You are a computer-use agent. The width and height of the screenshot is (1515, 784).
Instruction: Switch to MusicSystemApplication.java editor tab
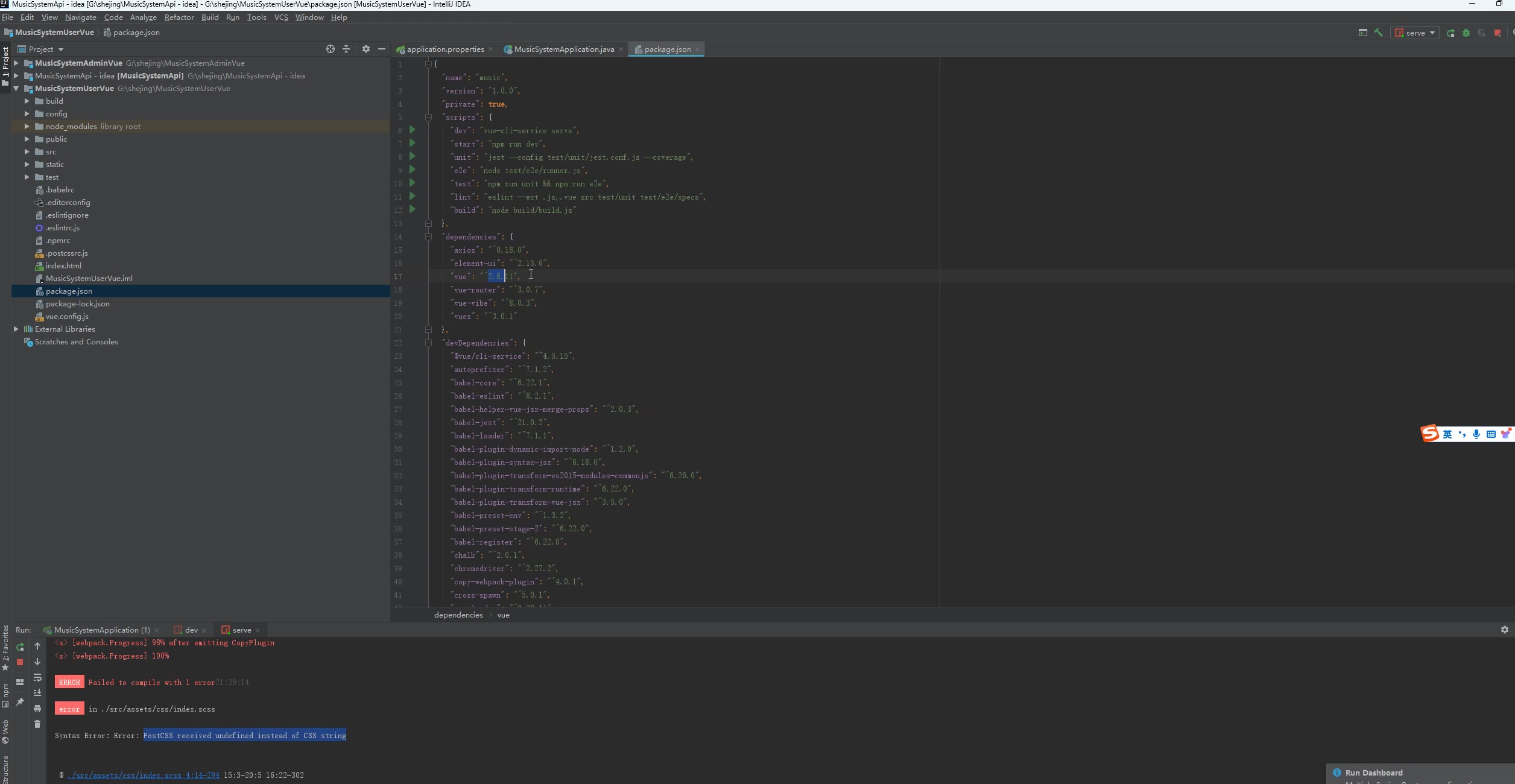[x=563, y=49]
